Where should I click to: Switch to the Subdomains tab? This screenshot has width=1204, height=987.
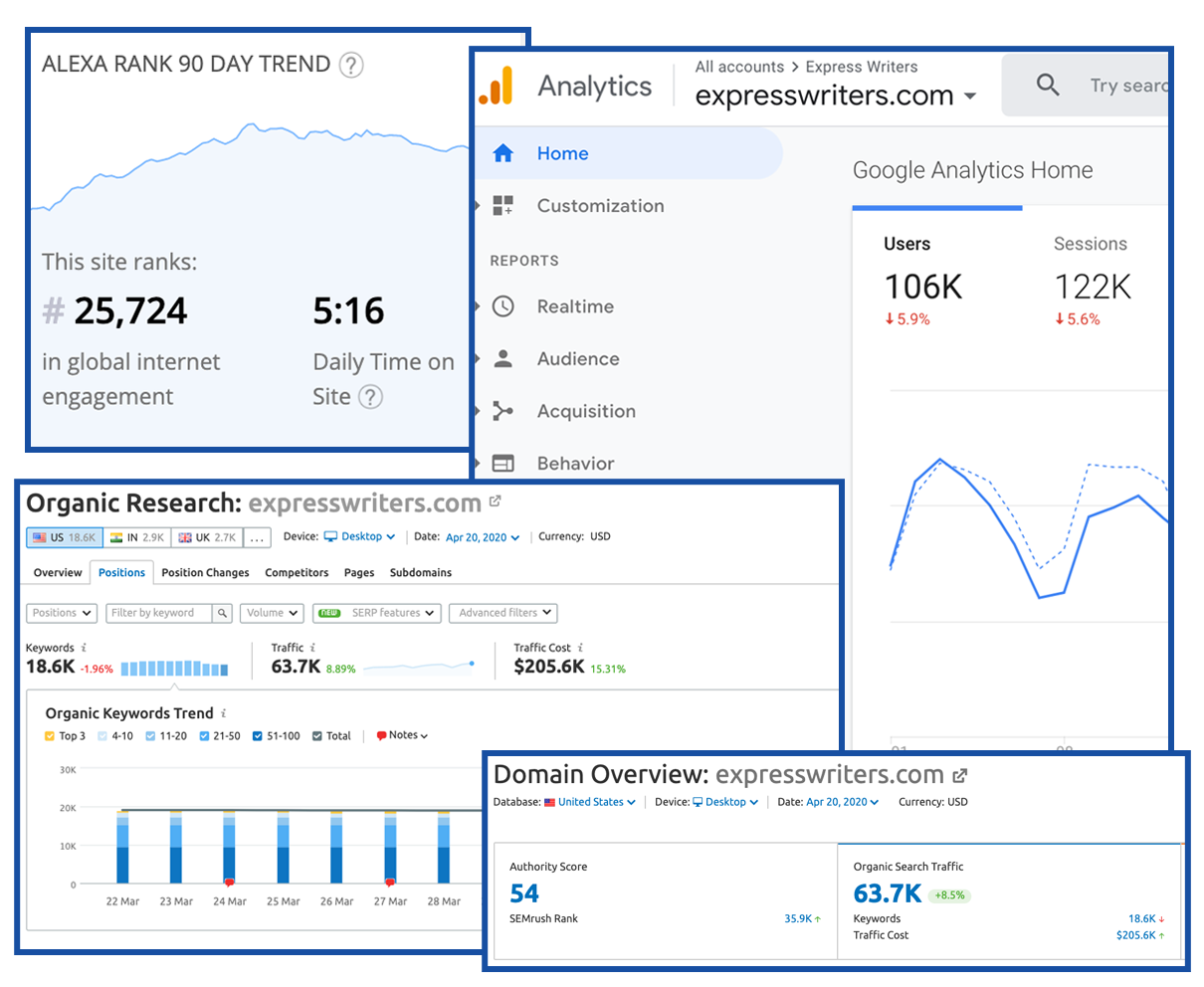coord(421,573)
